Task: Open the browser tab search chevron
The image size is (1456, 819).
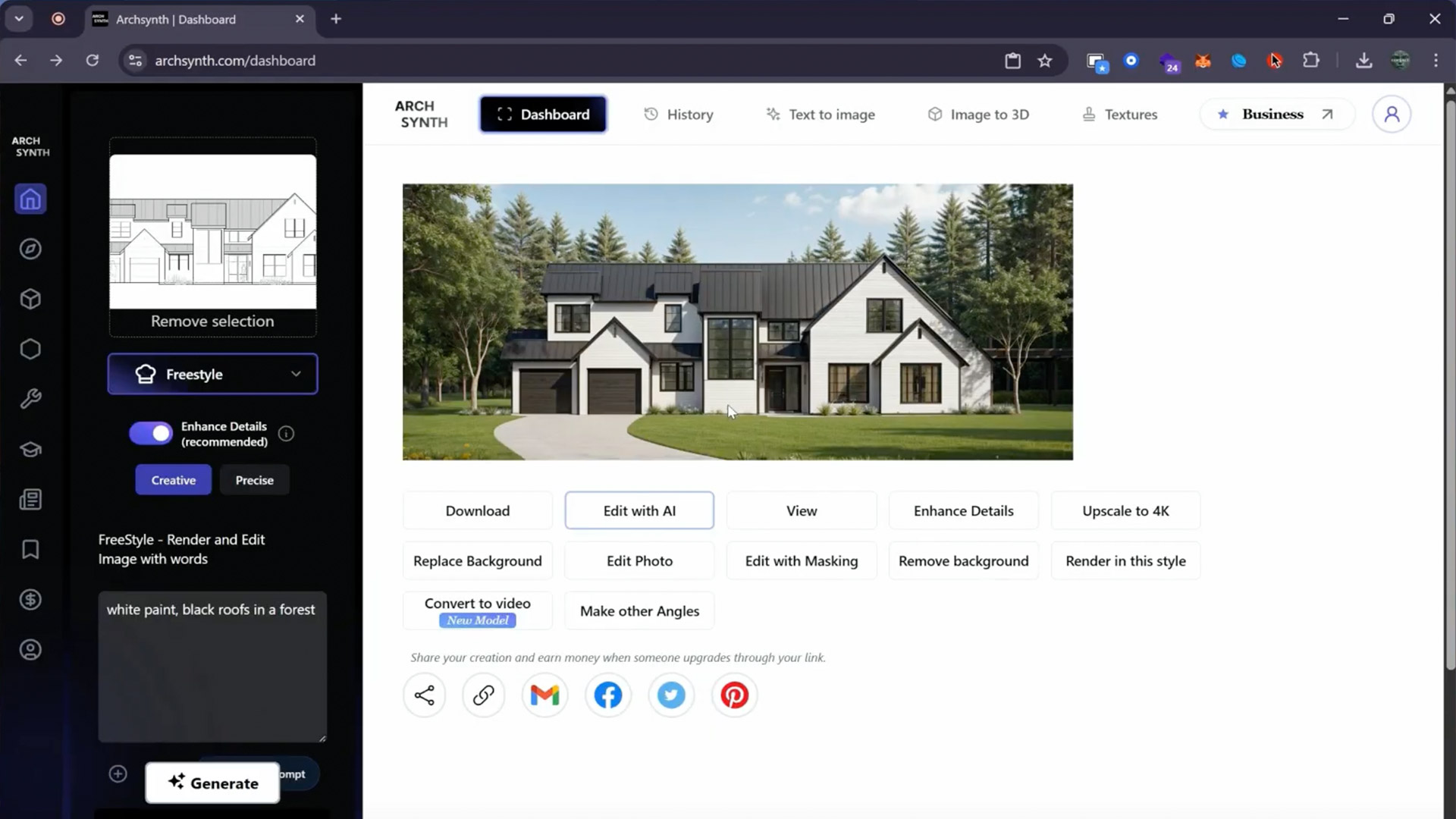Action: pyautogui.click(x=19, y=19)
